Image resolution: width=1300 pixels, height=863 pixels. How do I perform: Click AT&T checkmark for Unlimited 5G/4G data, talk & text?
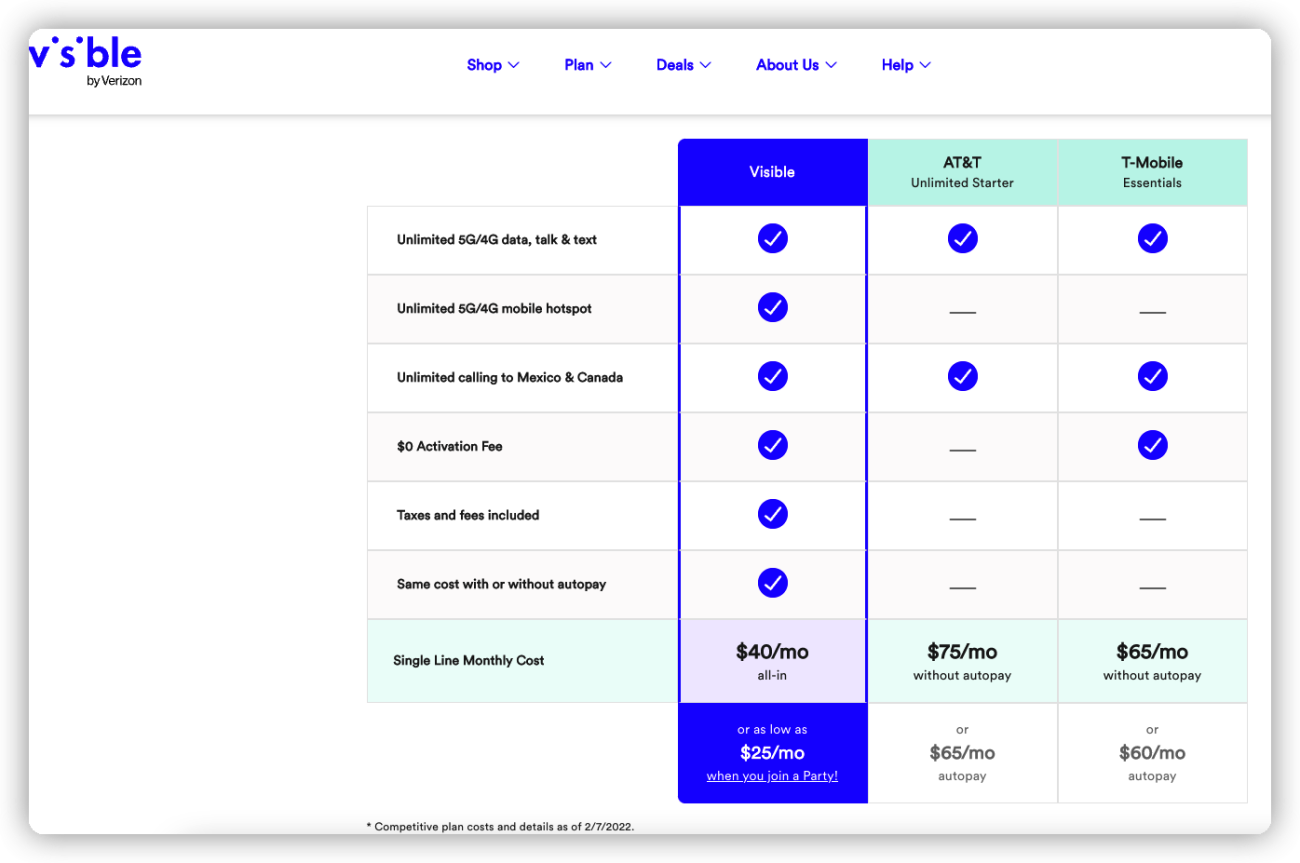962,238
